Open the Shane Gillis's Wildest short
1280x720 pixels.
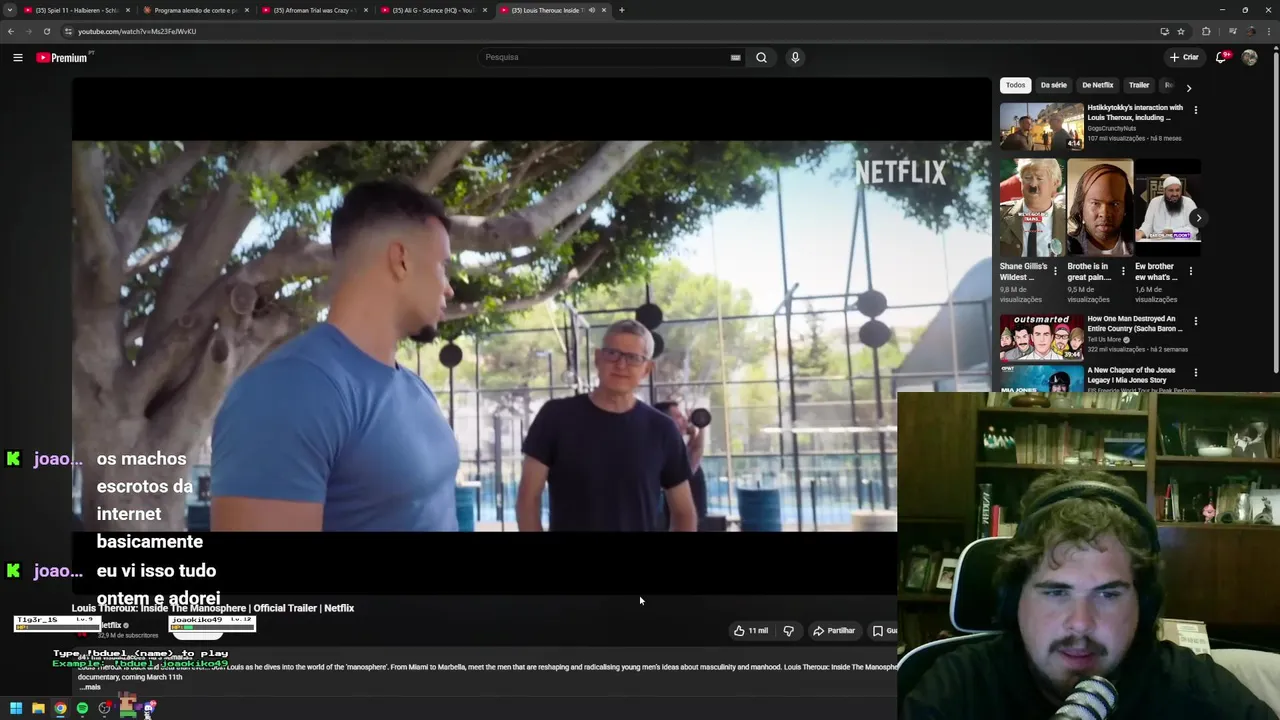pos(1031,208)
